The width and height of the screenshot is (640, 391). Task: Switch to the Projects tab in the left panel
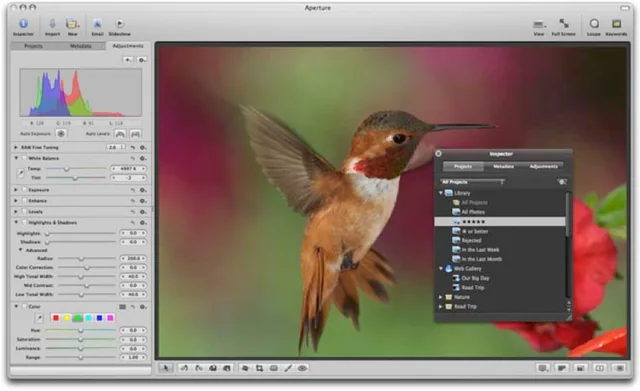click(33, 46)
